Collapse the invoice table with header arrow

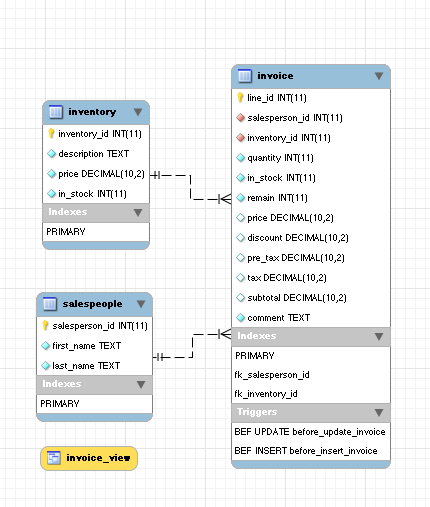pyautogui.click(x=379, y=76)
